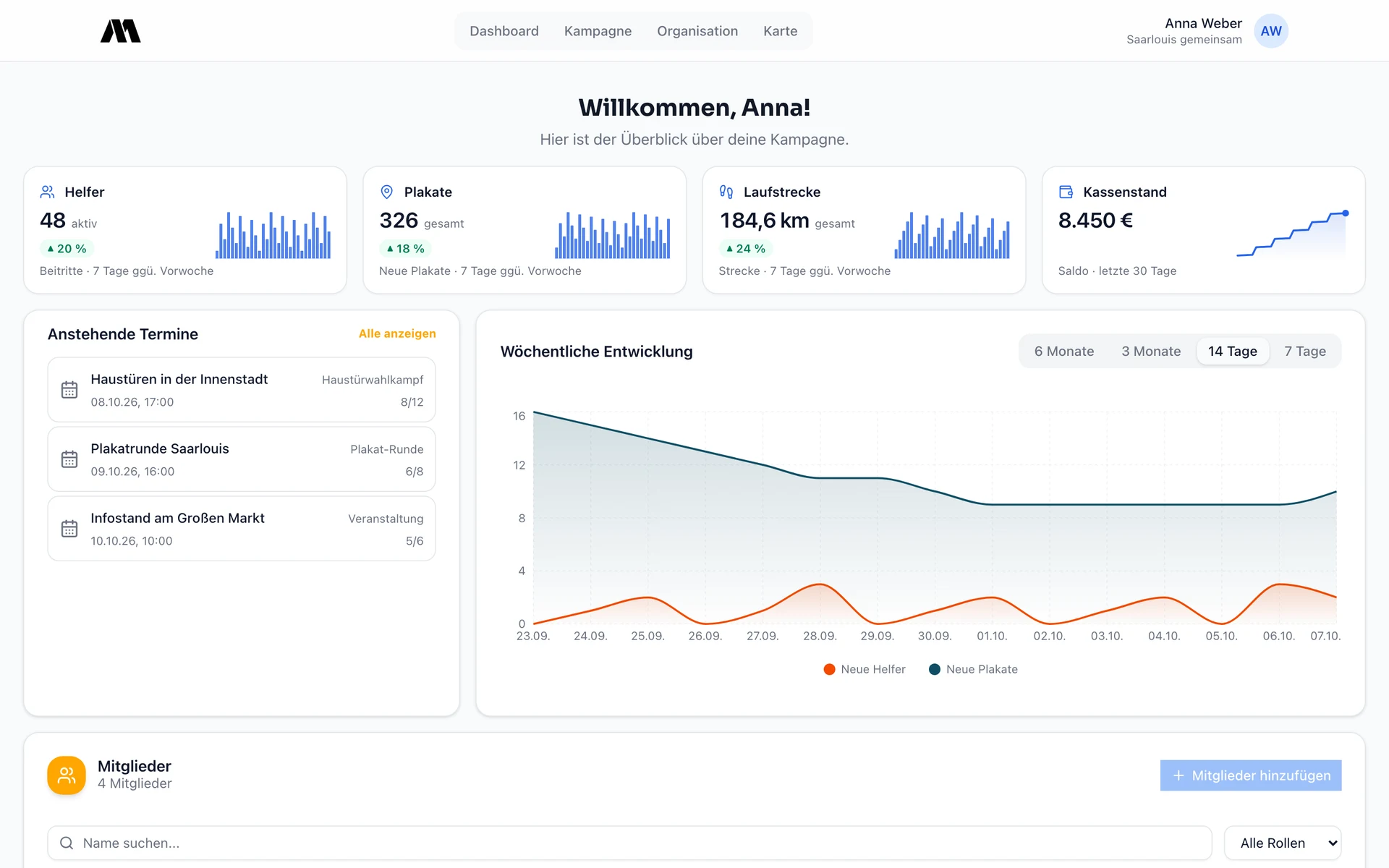Viewport: 1389px width, 868px height.
Task: Click the Laufstrecke bar sparkline chart
Action: [x=952, y=235]
